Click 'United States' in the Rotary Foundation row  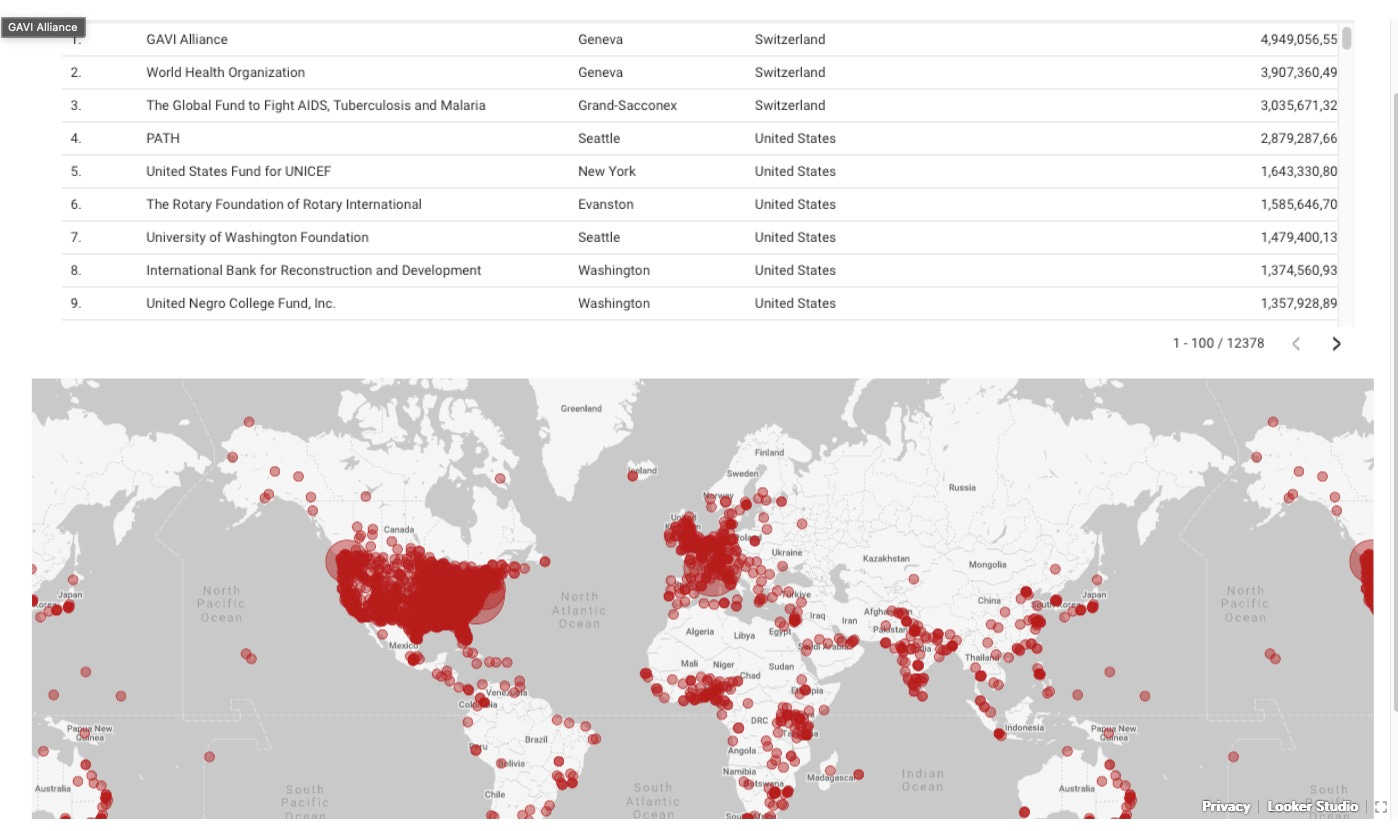coord(795,204)
